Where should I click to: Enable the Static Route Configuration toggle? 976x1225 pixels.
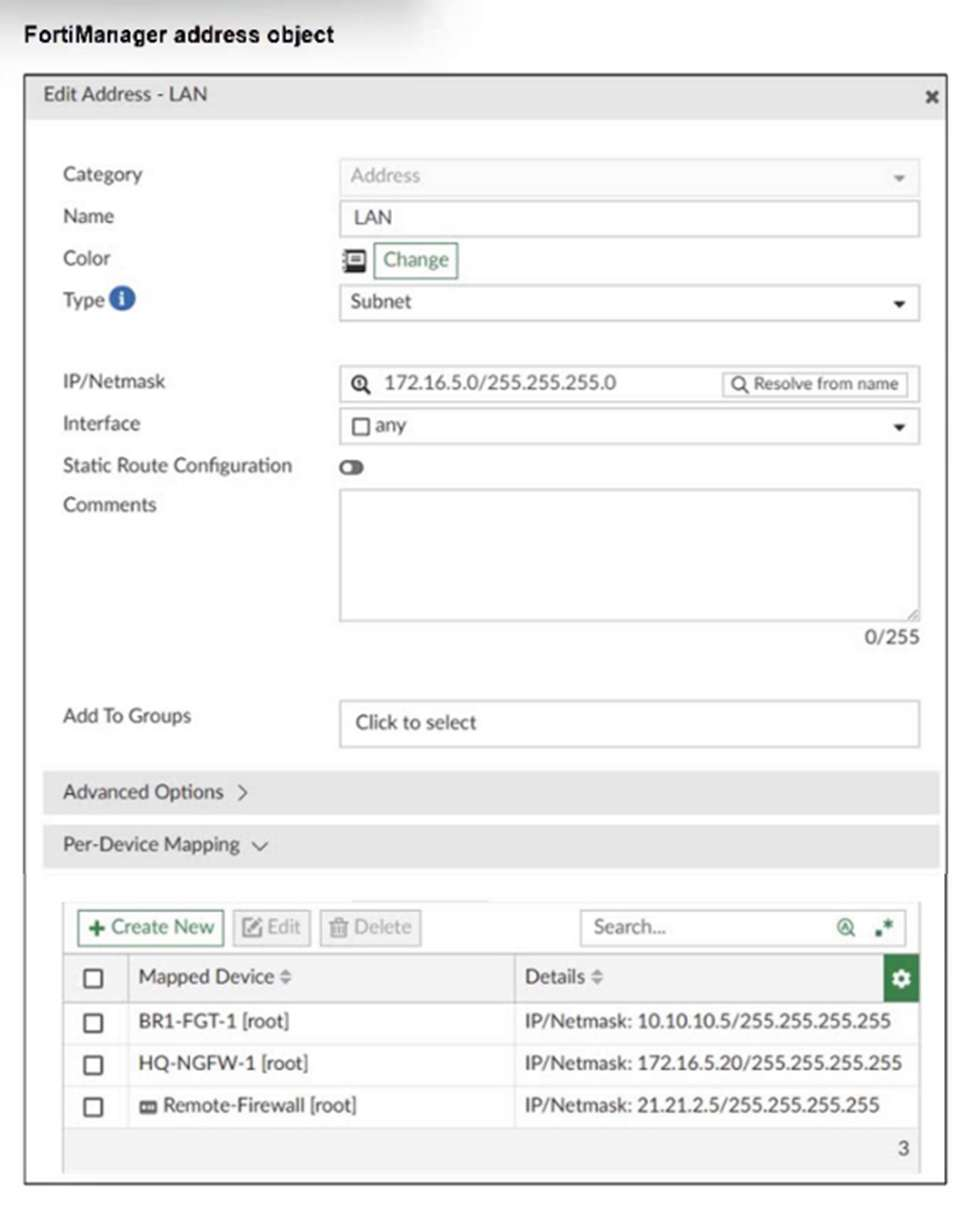(x=351, y=467)
